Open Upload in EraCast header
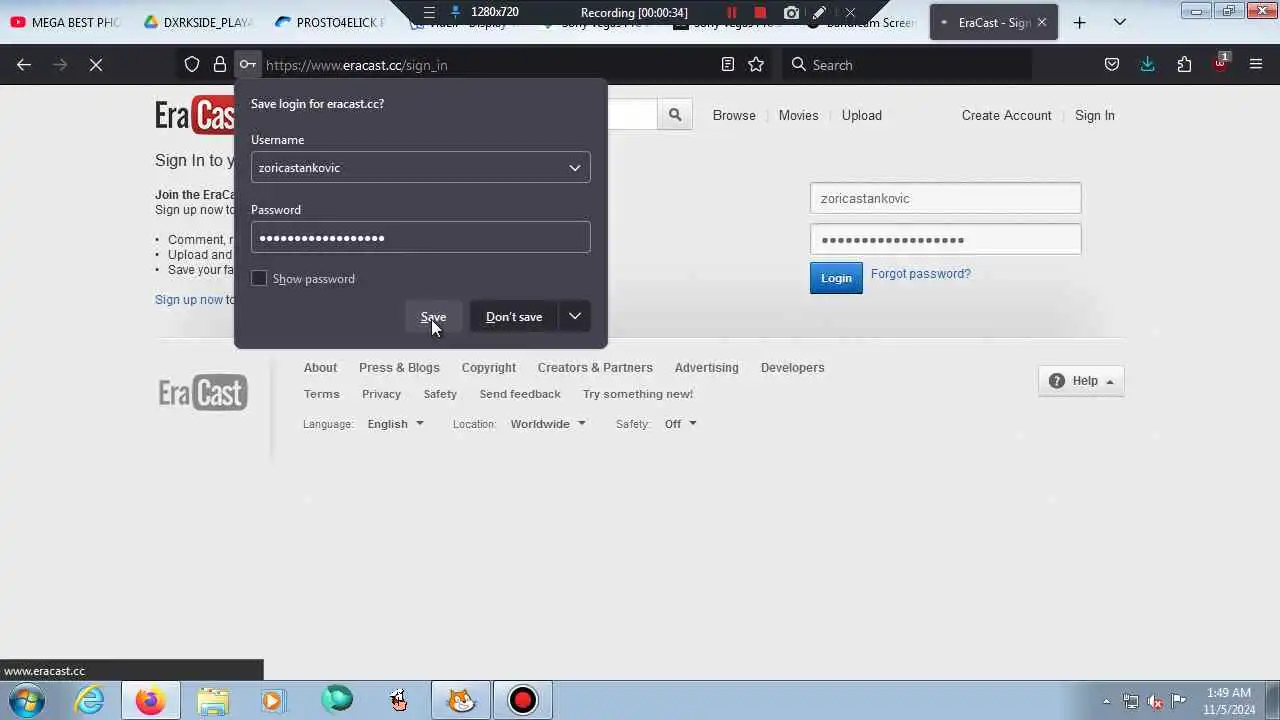Viewport: 1280px width, 720px height. [x=861, y=116]
